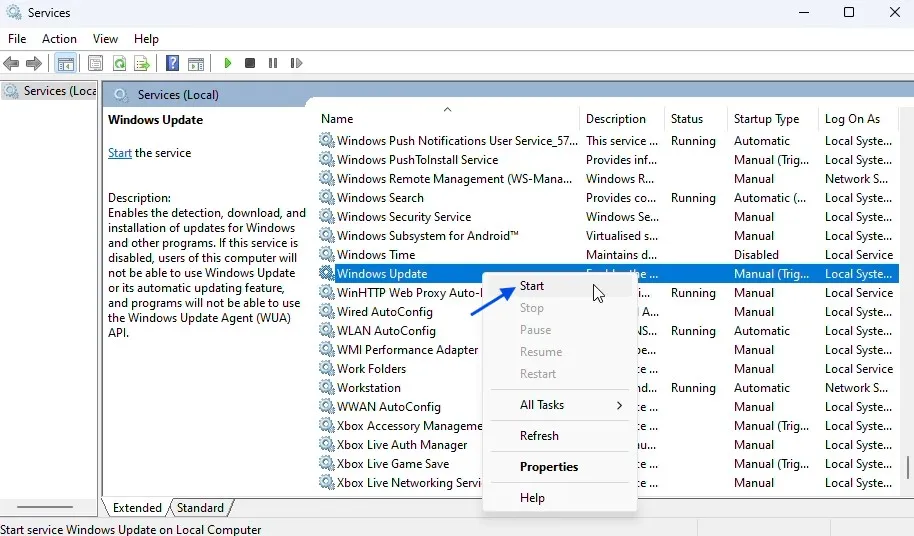Click the Pause Service icon

coord(273,63)
